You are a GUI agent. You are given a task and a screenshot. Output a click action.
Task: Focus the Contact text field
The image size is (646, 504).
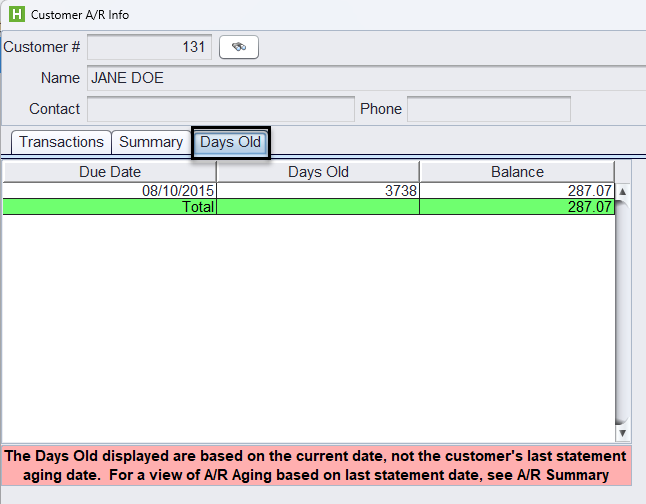(x=220, y=109)
